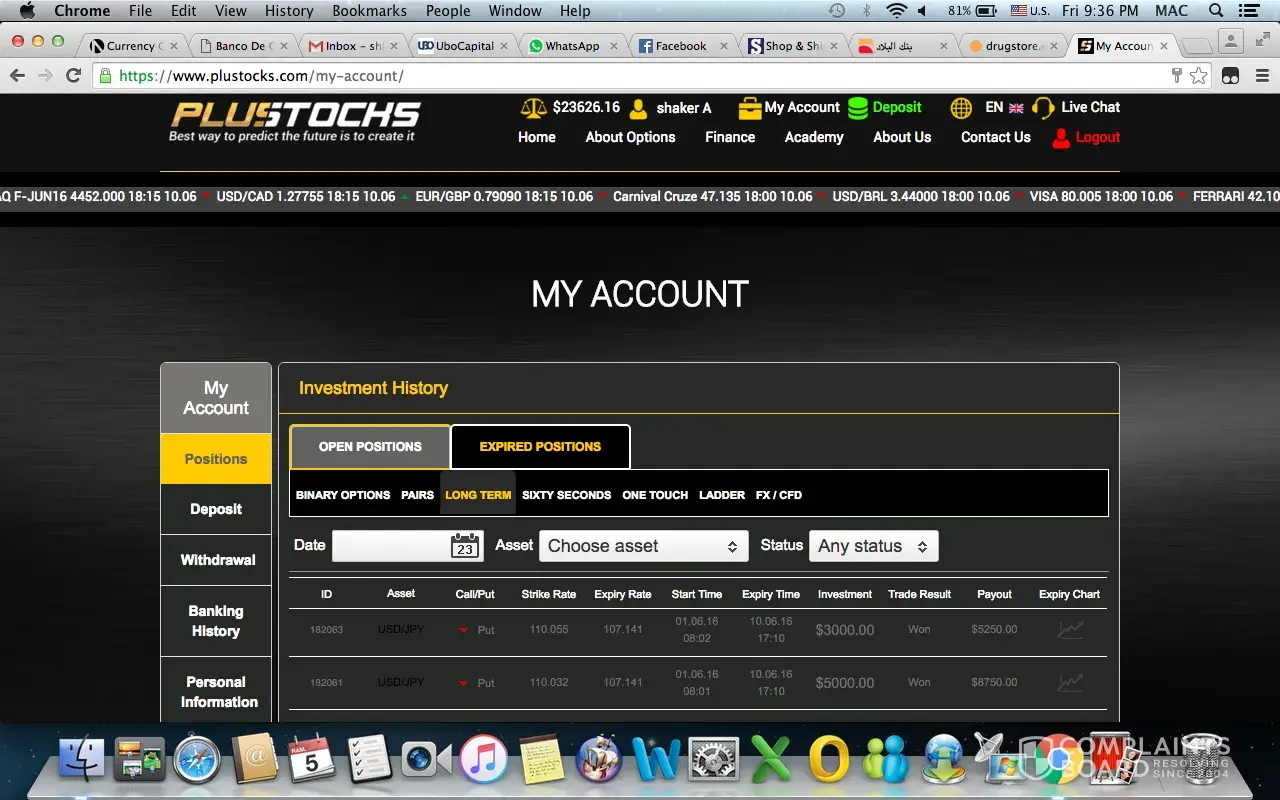The height and width of the screenshot is (800, 1280).
Task: Open the Personal Information sidebar section
Action: click(216, 692)
